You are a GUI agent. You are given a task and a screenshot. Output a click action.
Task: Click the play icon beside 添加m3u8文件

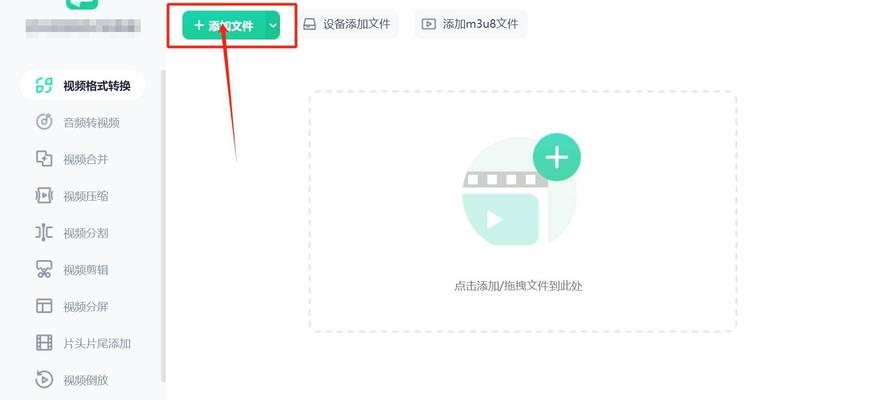pos(428,24)
